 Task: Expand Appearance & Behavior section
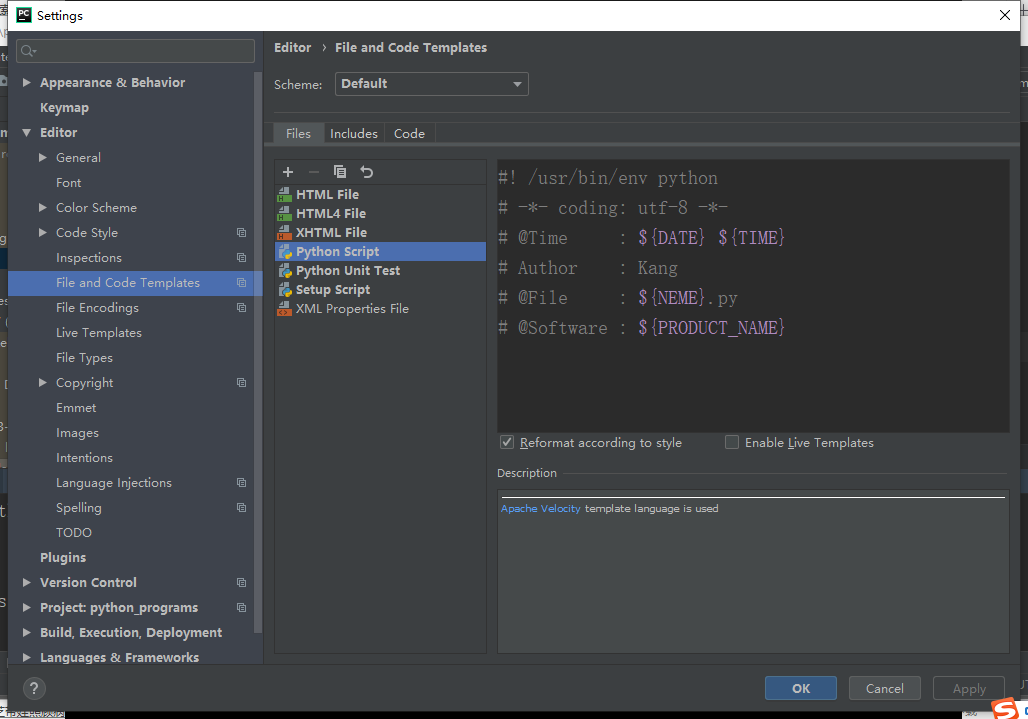27,83
